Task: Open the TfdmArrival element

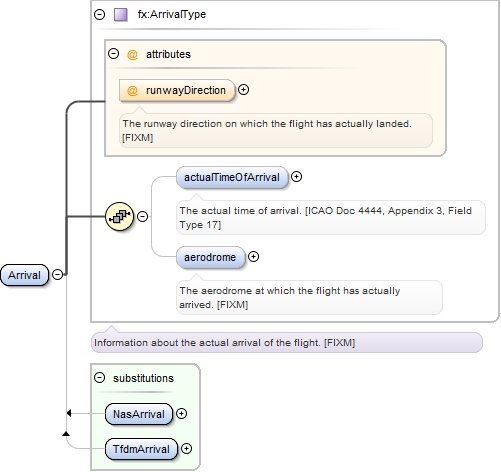Action: [x=141, y=449]
